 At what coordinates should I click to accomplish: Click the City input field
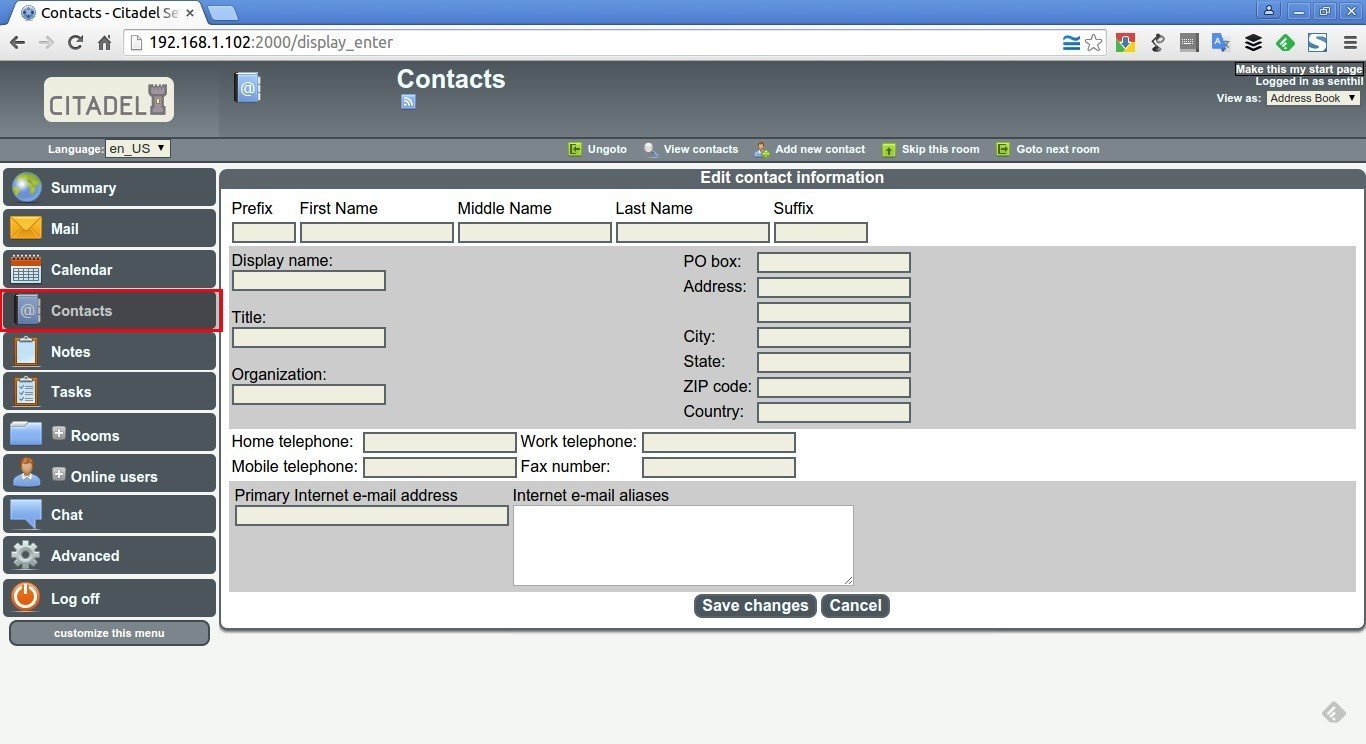[834, 337]
